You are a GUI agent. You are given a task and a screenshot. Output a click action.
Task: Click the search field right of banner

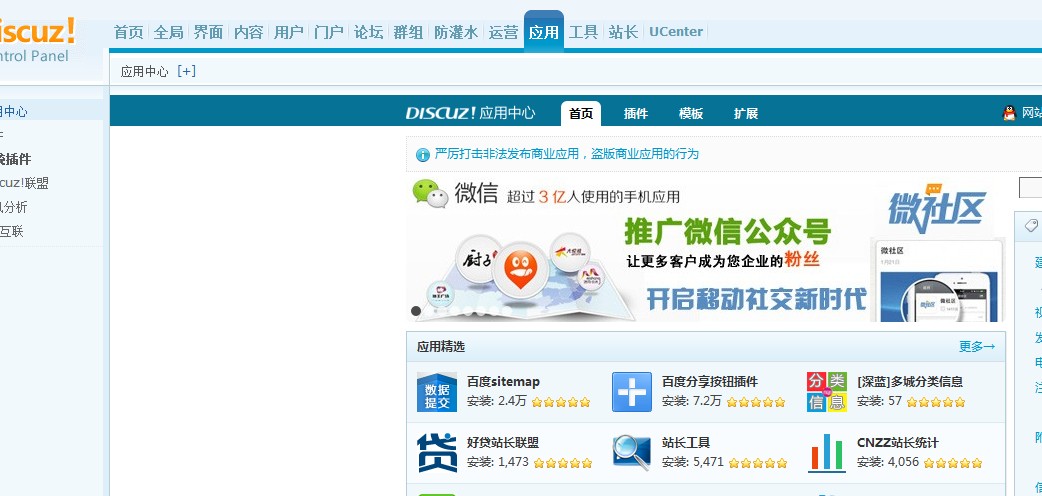1030,187
